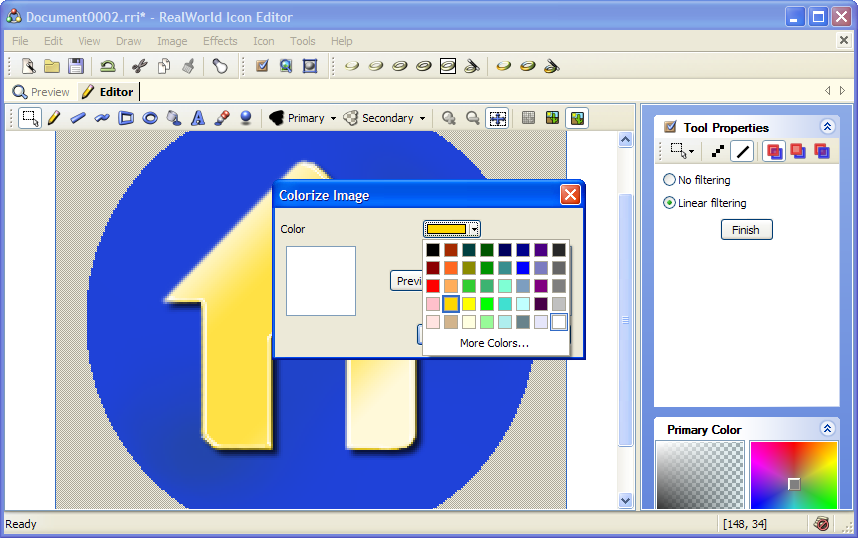Toggle the first red-blue blending mode icon
Viewport: 858px width, 538px height.
774,151
